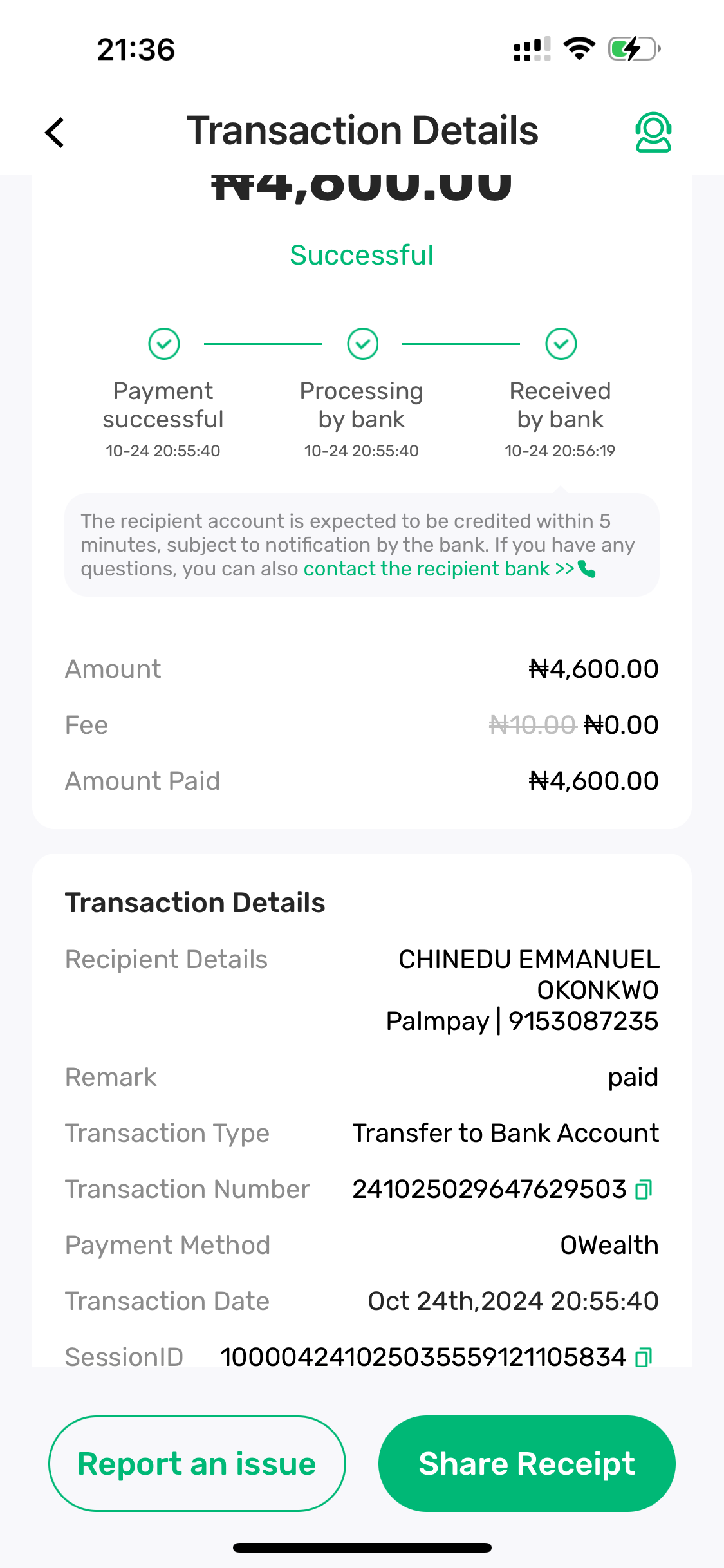Tap the Processing by bank checkmark

(x=362, y=344)
